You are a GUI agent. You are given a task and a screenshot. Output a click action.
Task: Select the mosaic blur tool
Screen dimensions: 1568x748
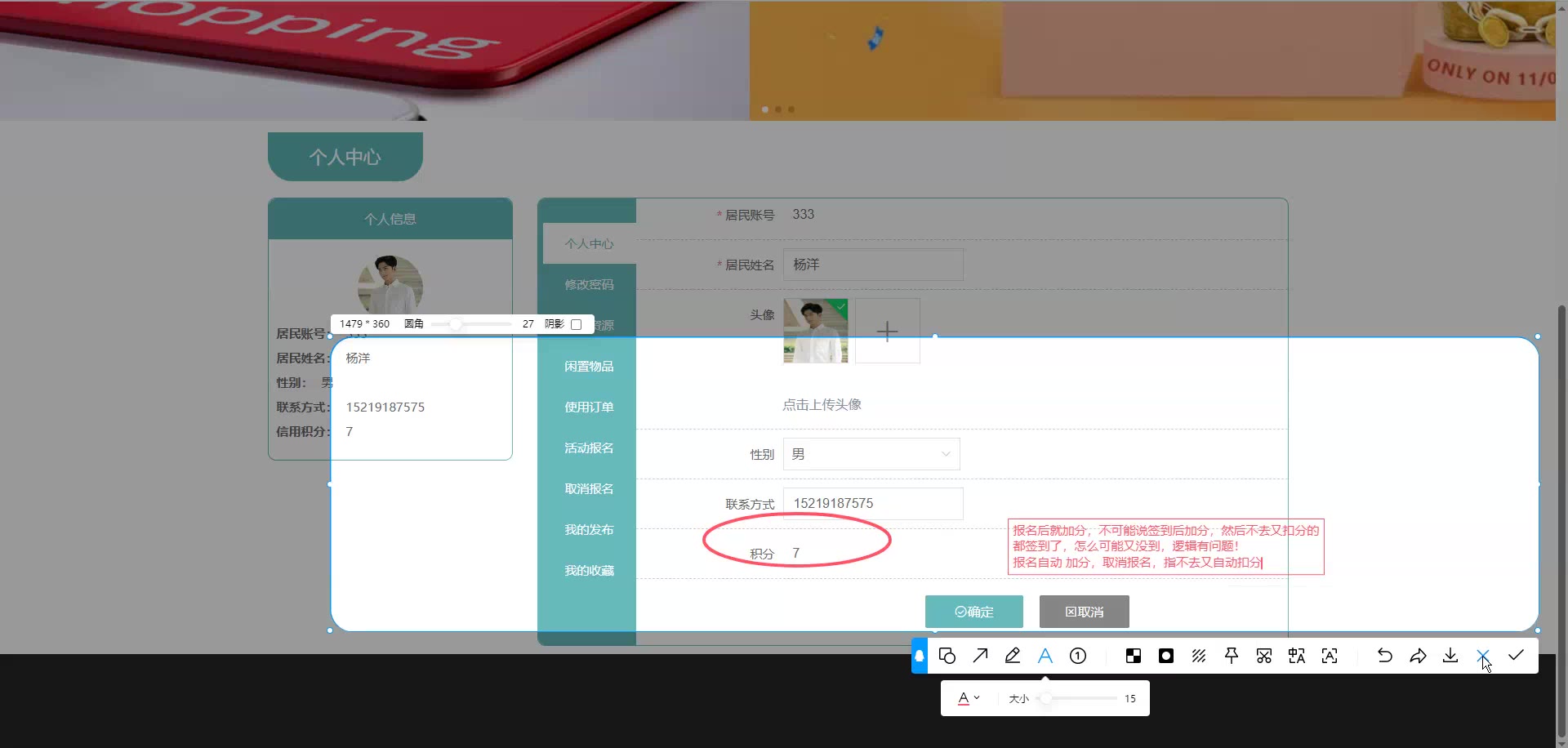(1134, 656)
